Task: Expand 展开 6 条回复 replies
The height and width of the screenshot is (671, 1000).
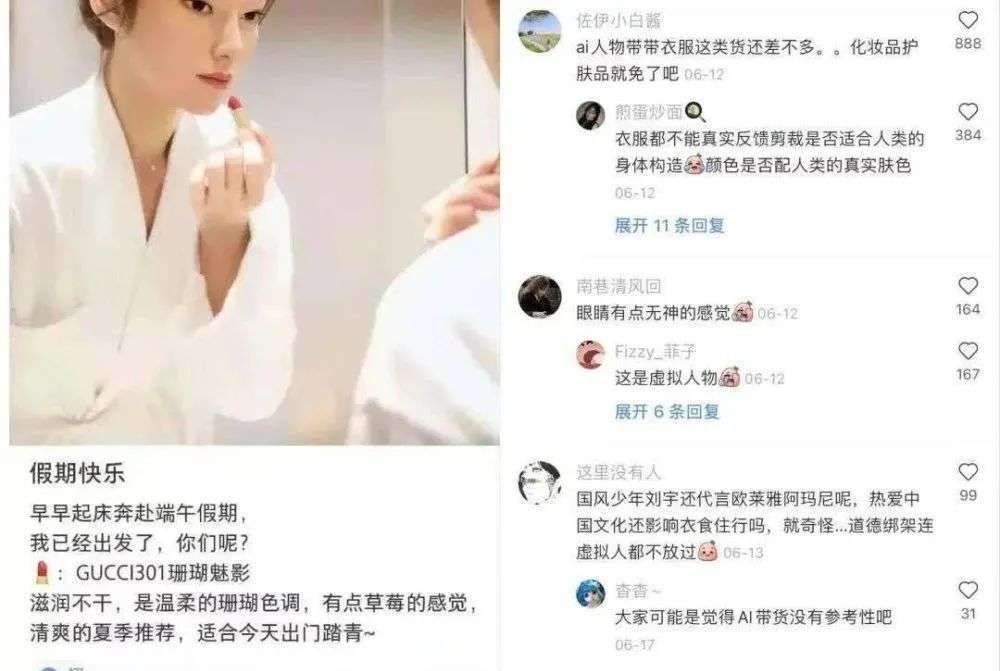Action: [667, 411]
